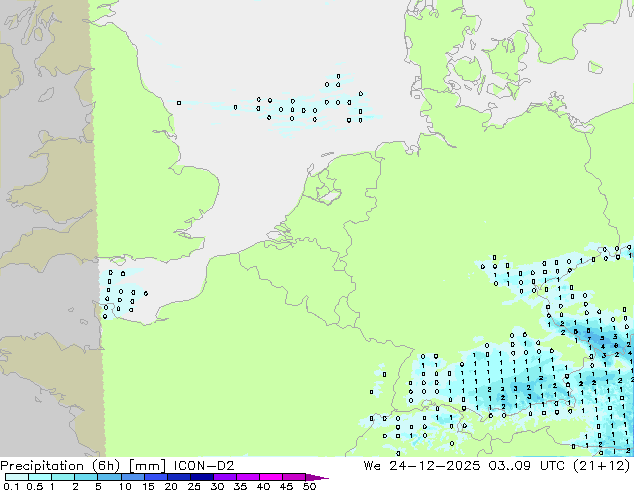Click the 30–35 mm legend color swatch
The width and height of the screenshot is (634, 490).
tap(224, 477)
